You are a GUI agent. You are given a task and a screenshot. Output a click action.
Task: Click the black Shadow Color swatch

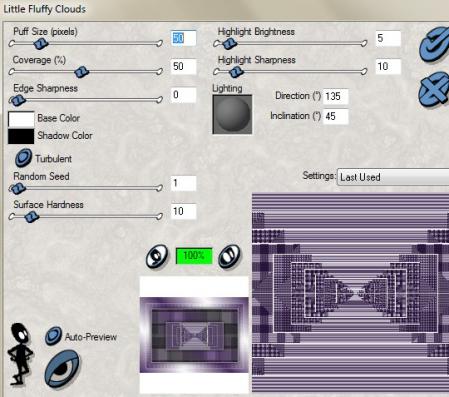pos(21,136)
